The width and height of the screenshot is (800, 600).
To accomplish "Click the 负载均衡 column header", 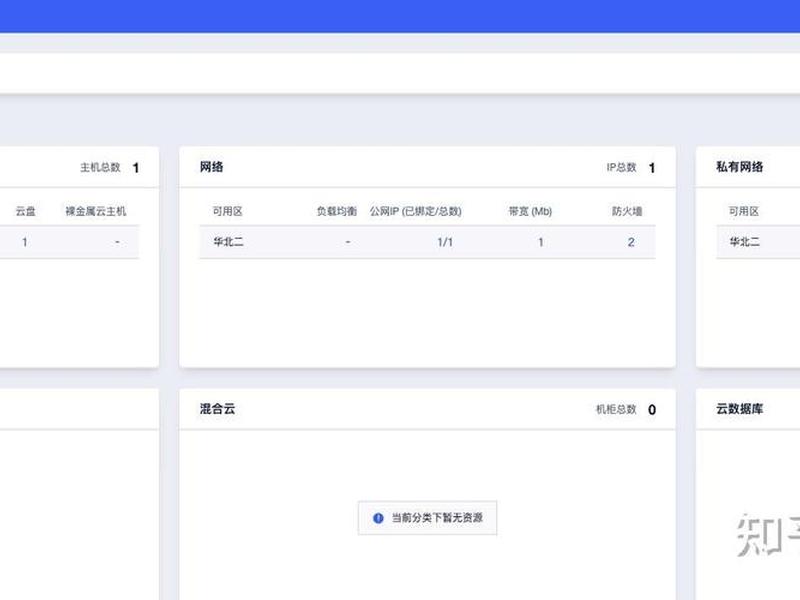I will pos(337,211).
